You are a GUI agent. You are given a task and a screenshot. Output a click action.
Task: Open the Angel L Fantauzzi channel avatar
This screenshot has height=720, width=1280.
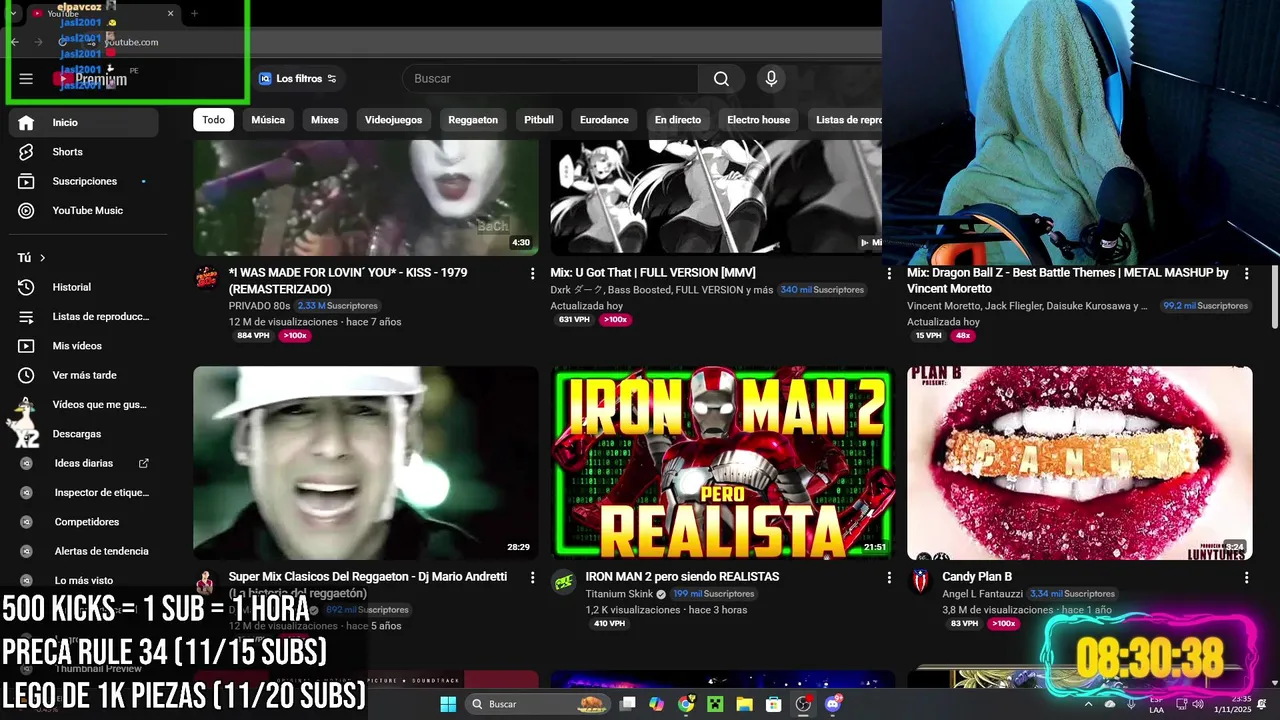tap(920, 581)
